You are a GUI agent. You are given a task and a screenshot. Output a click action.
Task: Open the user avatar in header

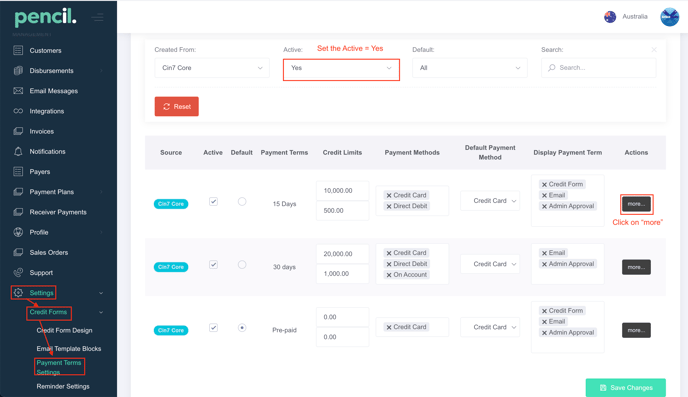click(x=670, y=17)
